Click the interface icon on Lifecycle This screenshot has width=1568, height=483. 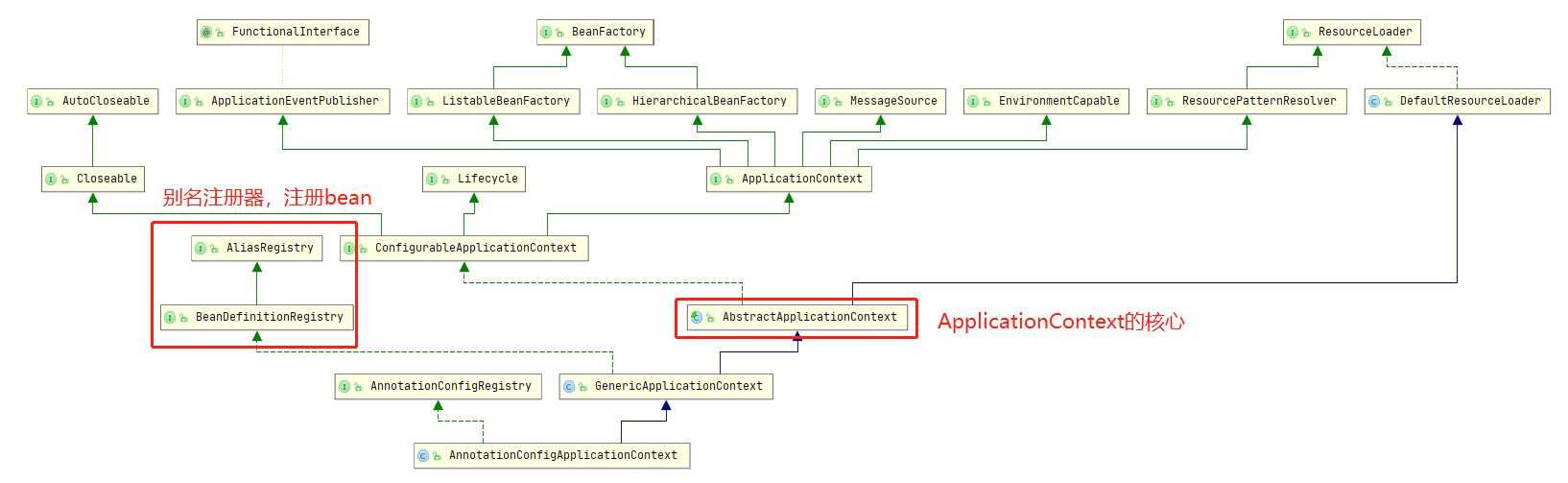432,180
